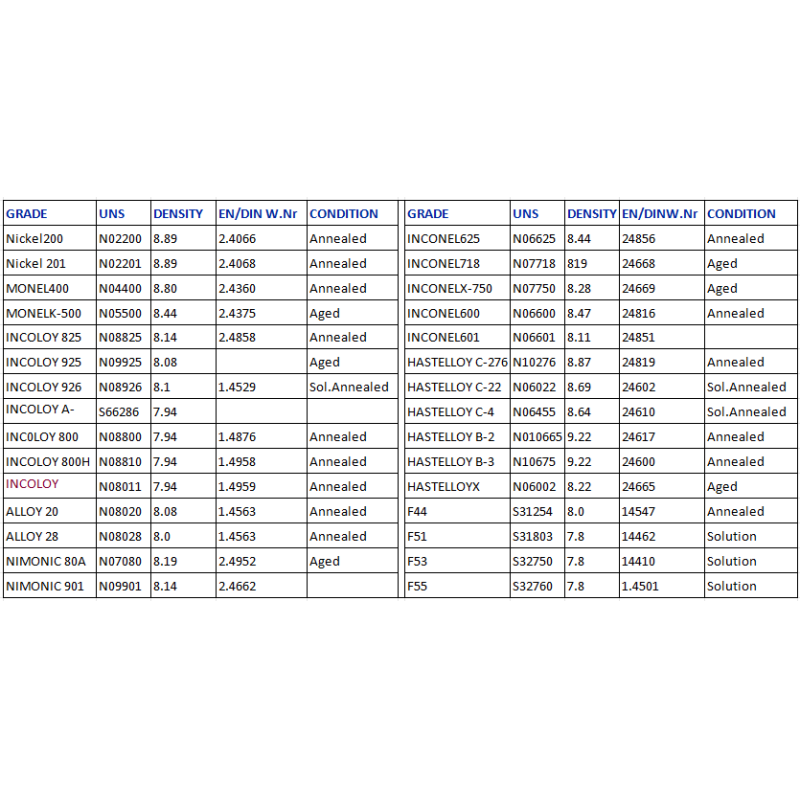
Task: Select the W.Nr value 2.4662
Action: pyautogui.click(x=261, y=586)
